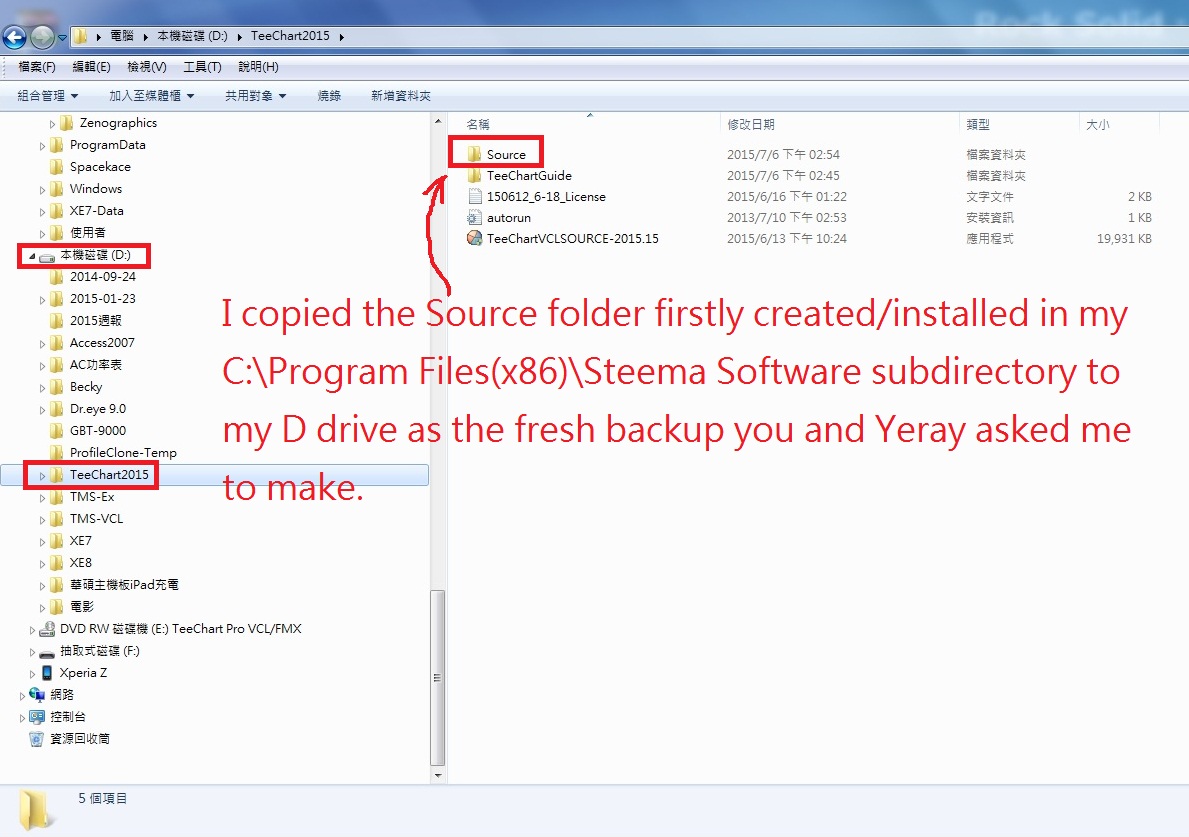This screenshot has width=1189, height=837.
Task: Click the 本機磁碟 (D:) breadcrumb in address bar
Action: coord(193,36)
